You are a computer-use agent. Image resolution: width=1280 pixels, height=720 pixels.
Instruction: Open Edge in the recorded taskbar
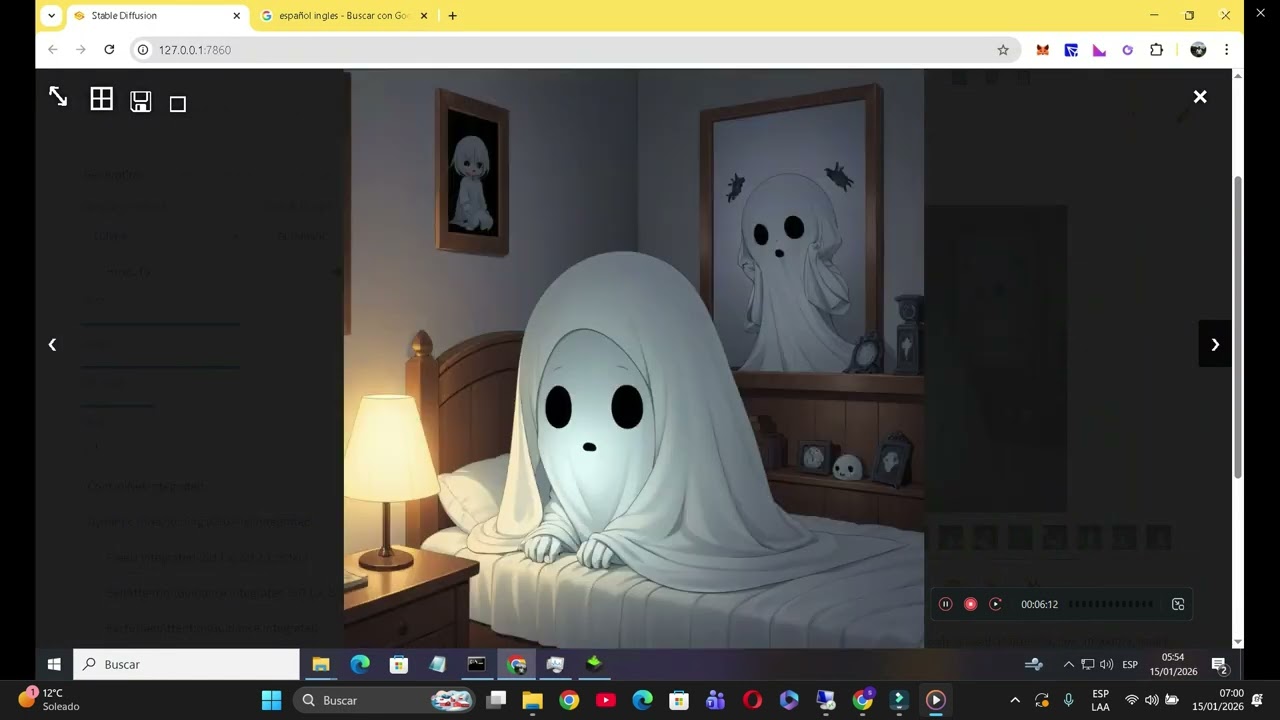coord(360,664)
